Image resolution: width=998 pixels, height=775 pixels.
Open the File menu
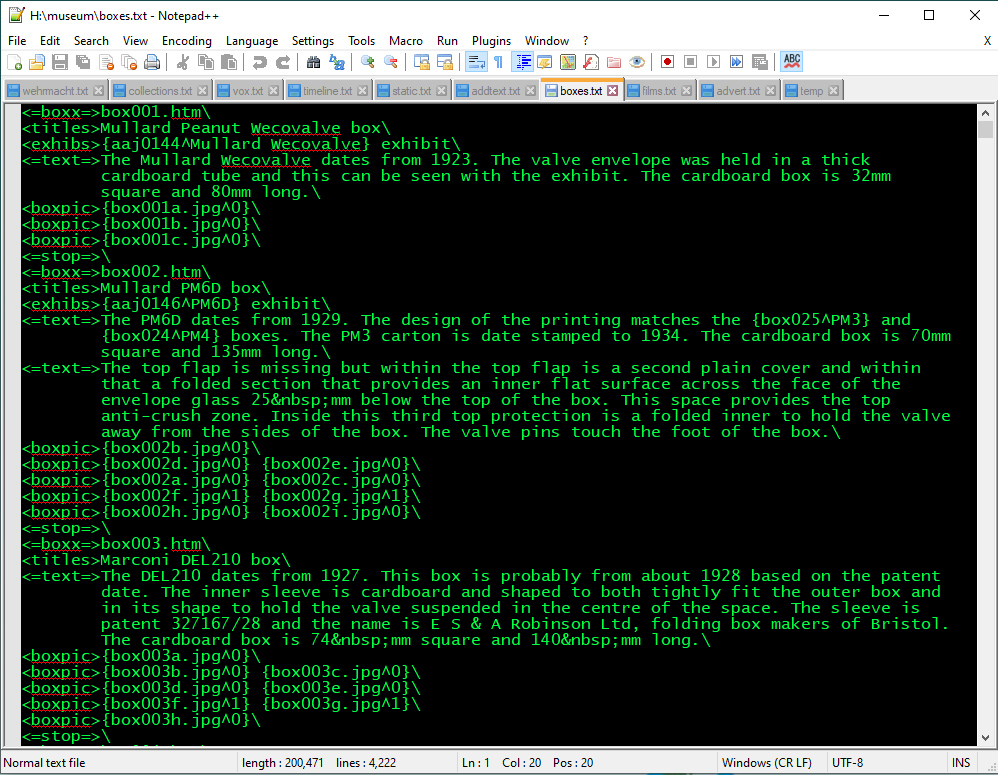[x=17, y=41]
